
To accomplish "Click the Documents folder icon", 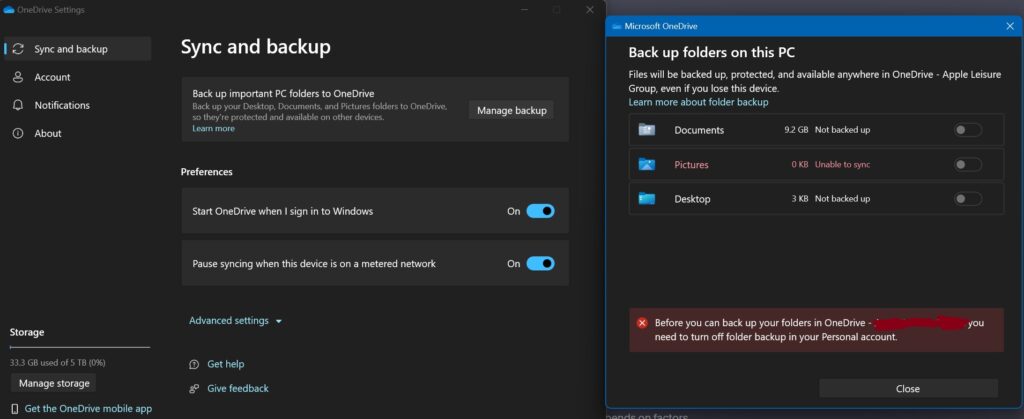I will pos(647,130).
